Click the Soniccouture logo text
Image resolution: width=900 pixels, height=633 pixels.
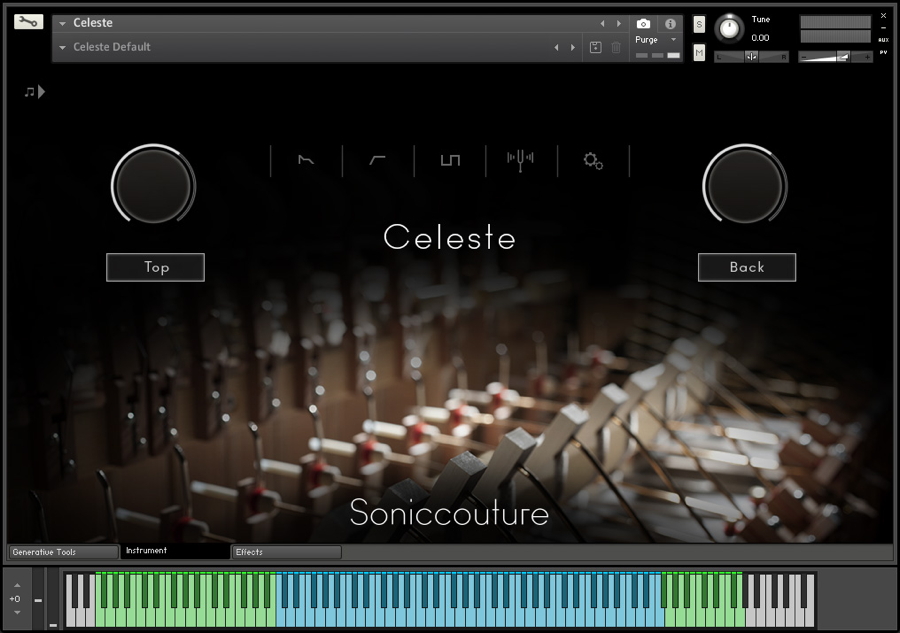449,512
